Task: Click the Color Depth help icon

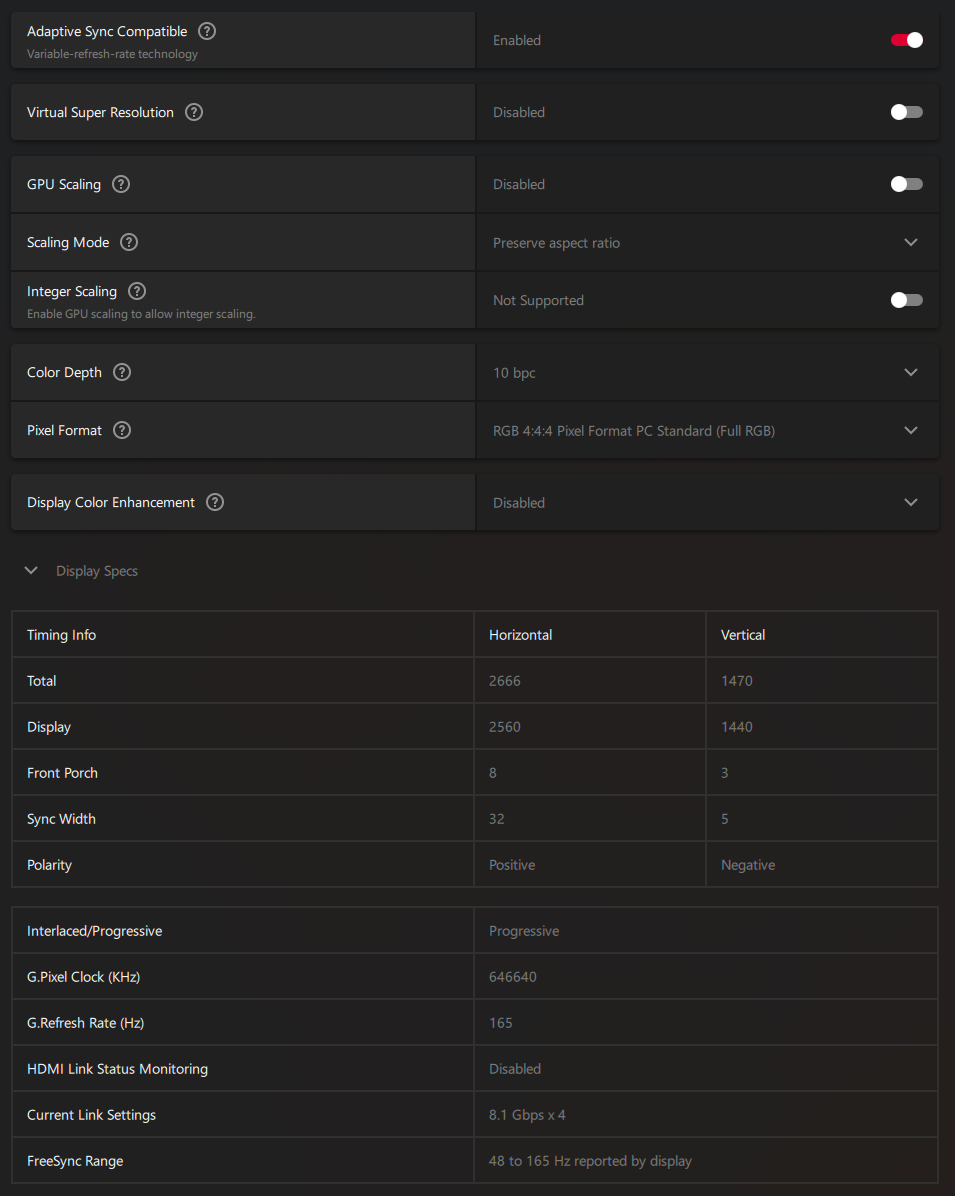Action: 122,372
